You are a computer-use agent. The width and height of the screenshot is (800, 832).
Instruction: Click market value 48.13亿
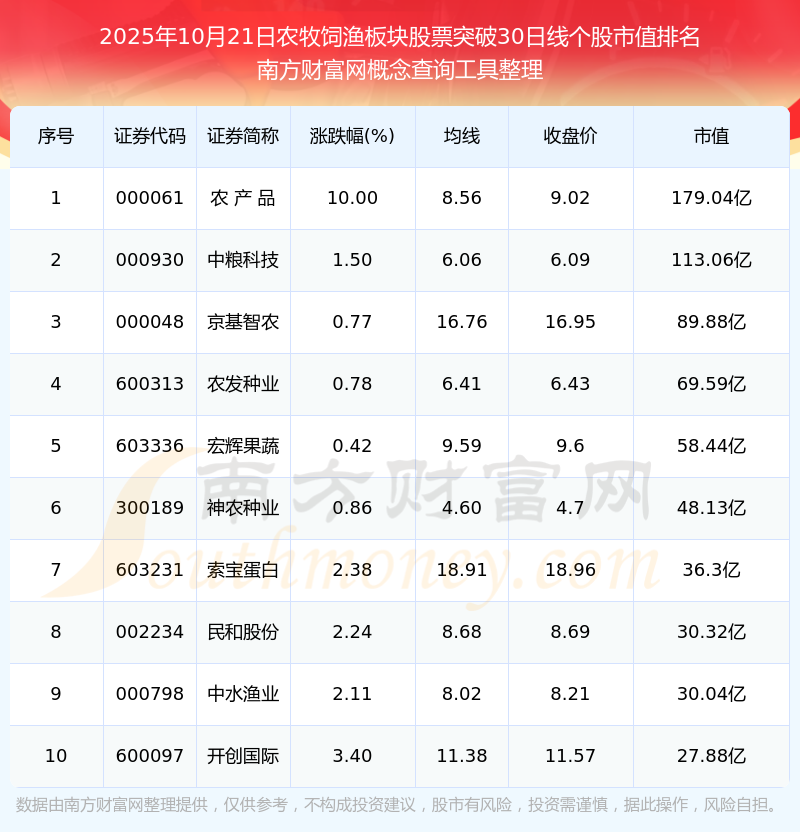coord(711,508)
